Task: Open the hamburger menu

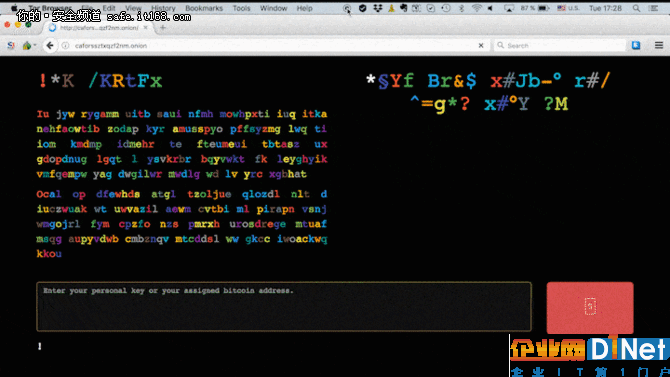Action: tap(658, 45)
